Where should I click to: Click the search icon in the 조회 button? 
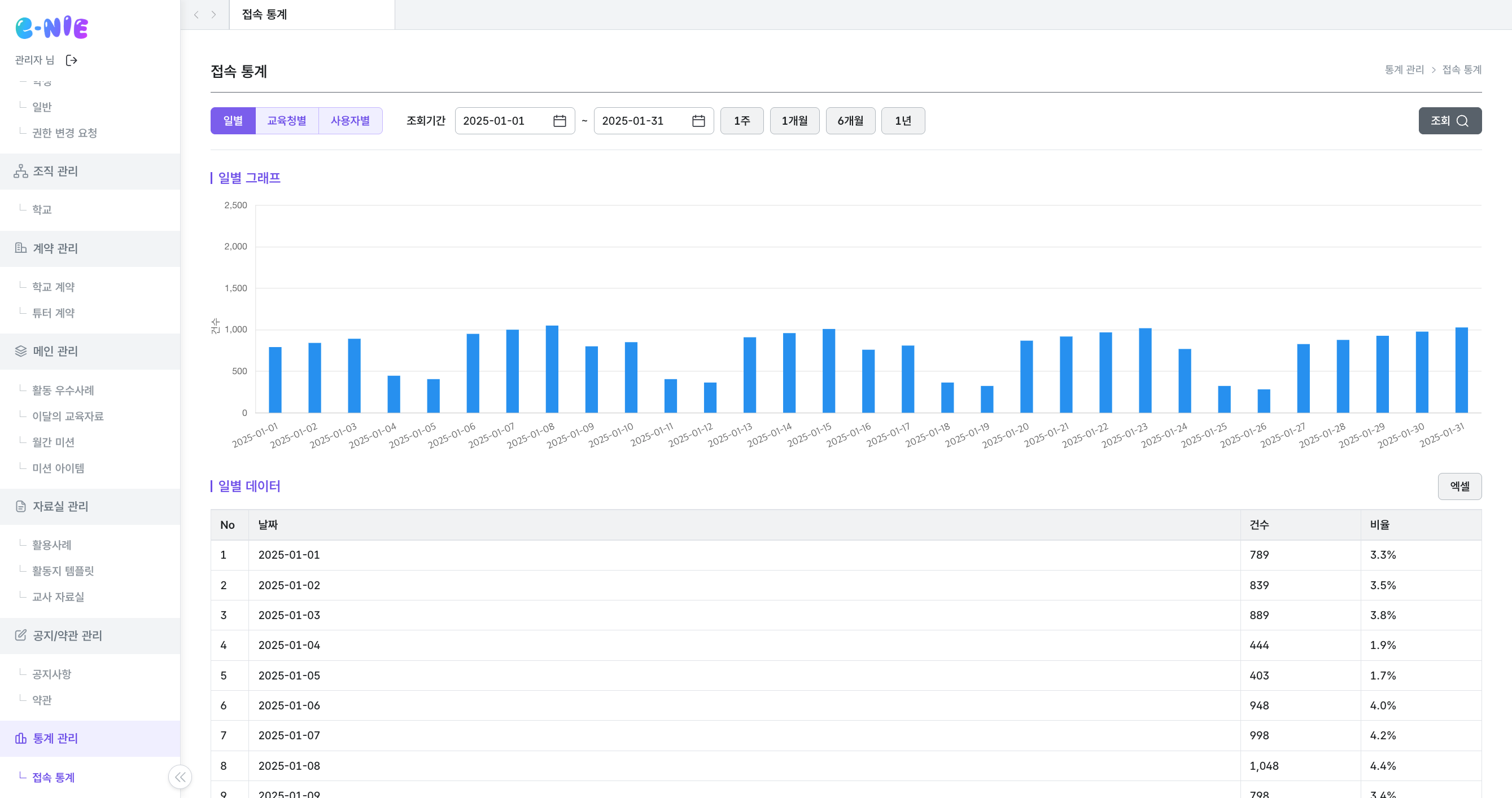pyautogui.click(x=1462, y=121)
